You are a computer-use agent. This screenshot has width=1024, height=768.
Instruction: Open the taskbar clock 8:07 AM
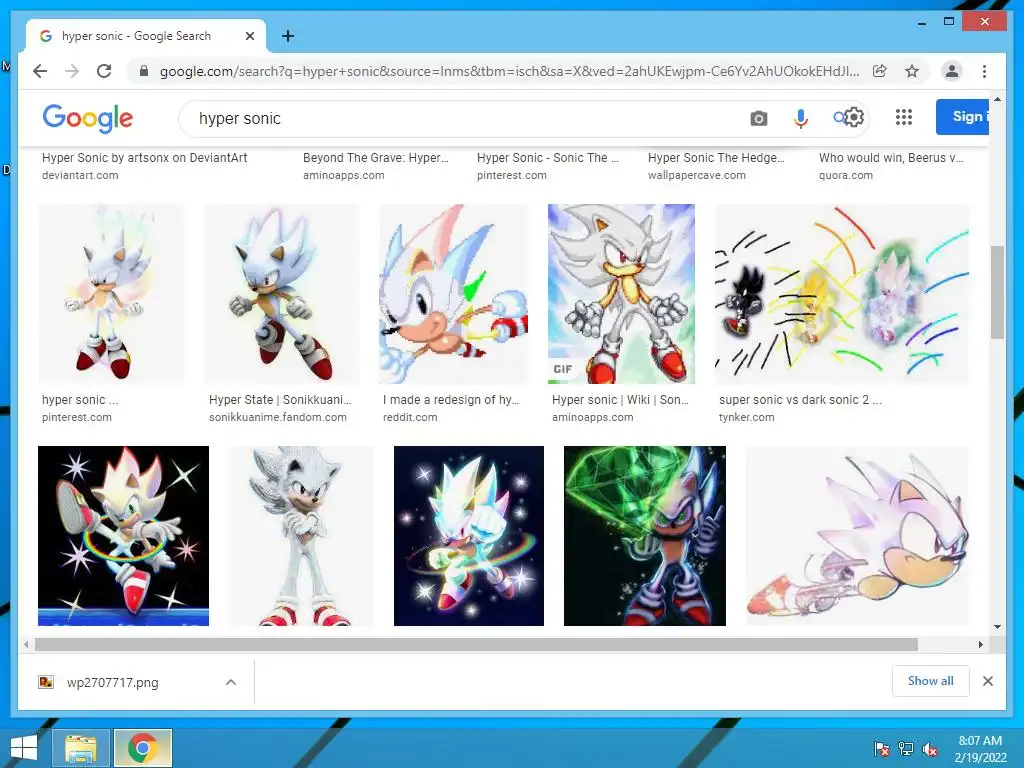(980, 749)
